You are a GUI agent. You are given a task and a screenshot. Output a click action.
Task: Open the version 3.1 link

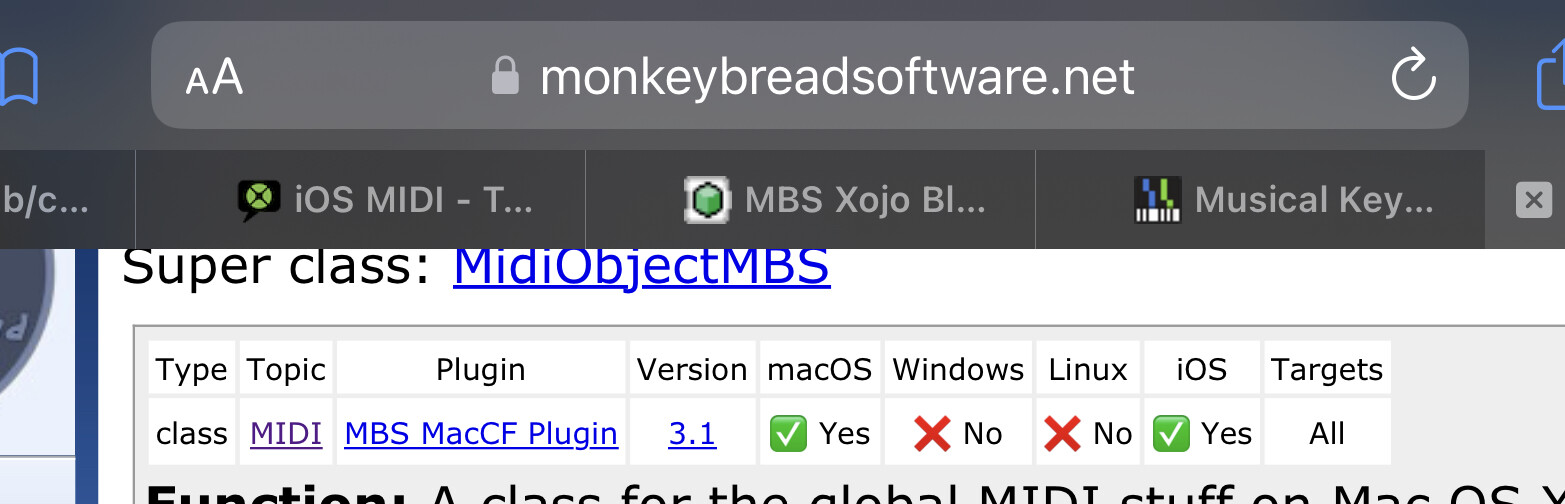click(x=692, y=433)
